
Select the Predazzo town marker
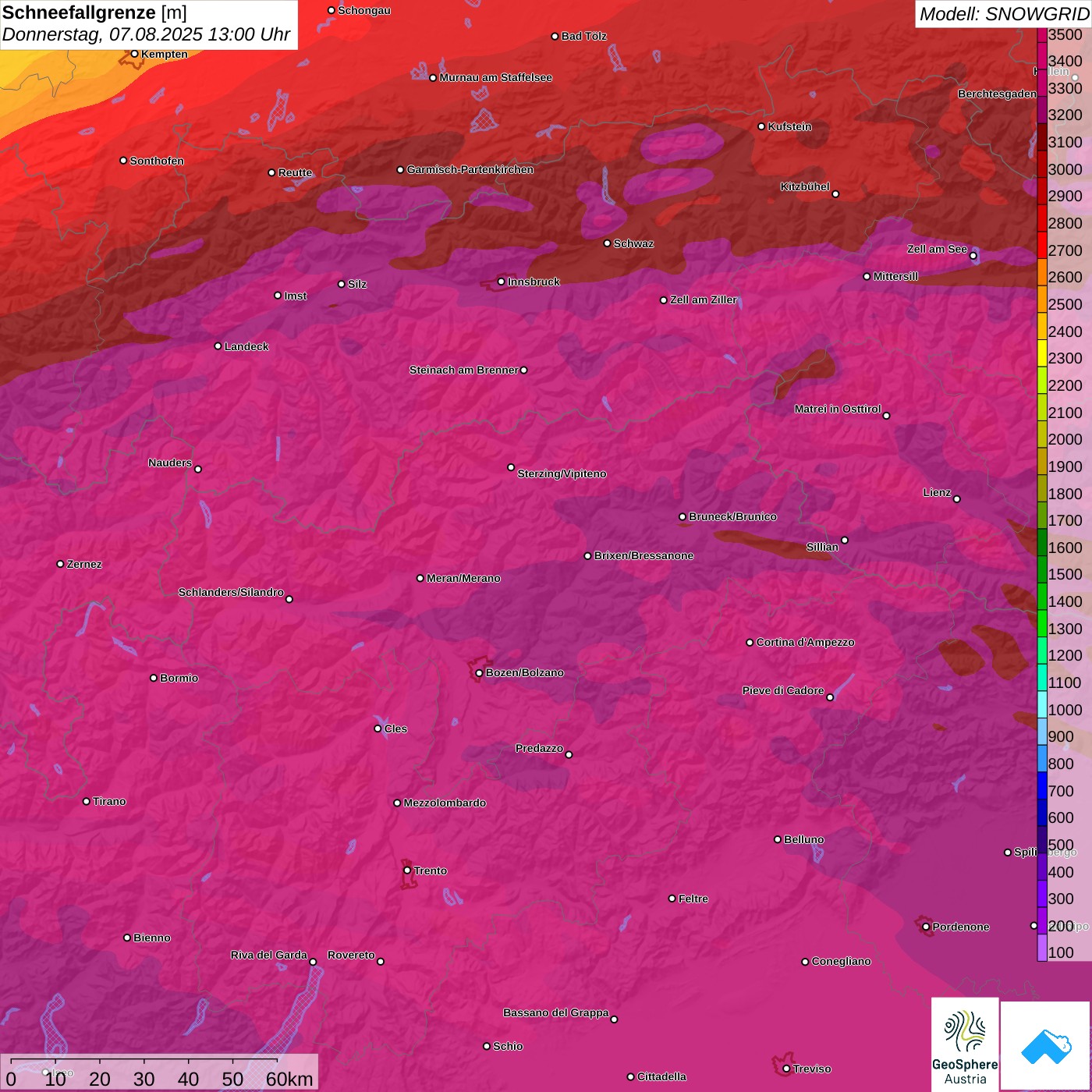[569, 755]
